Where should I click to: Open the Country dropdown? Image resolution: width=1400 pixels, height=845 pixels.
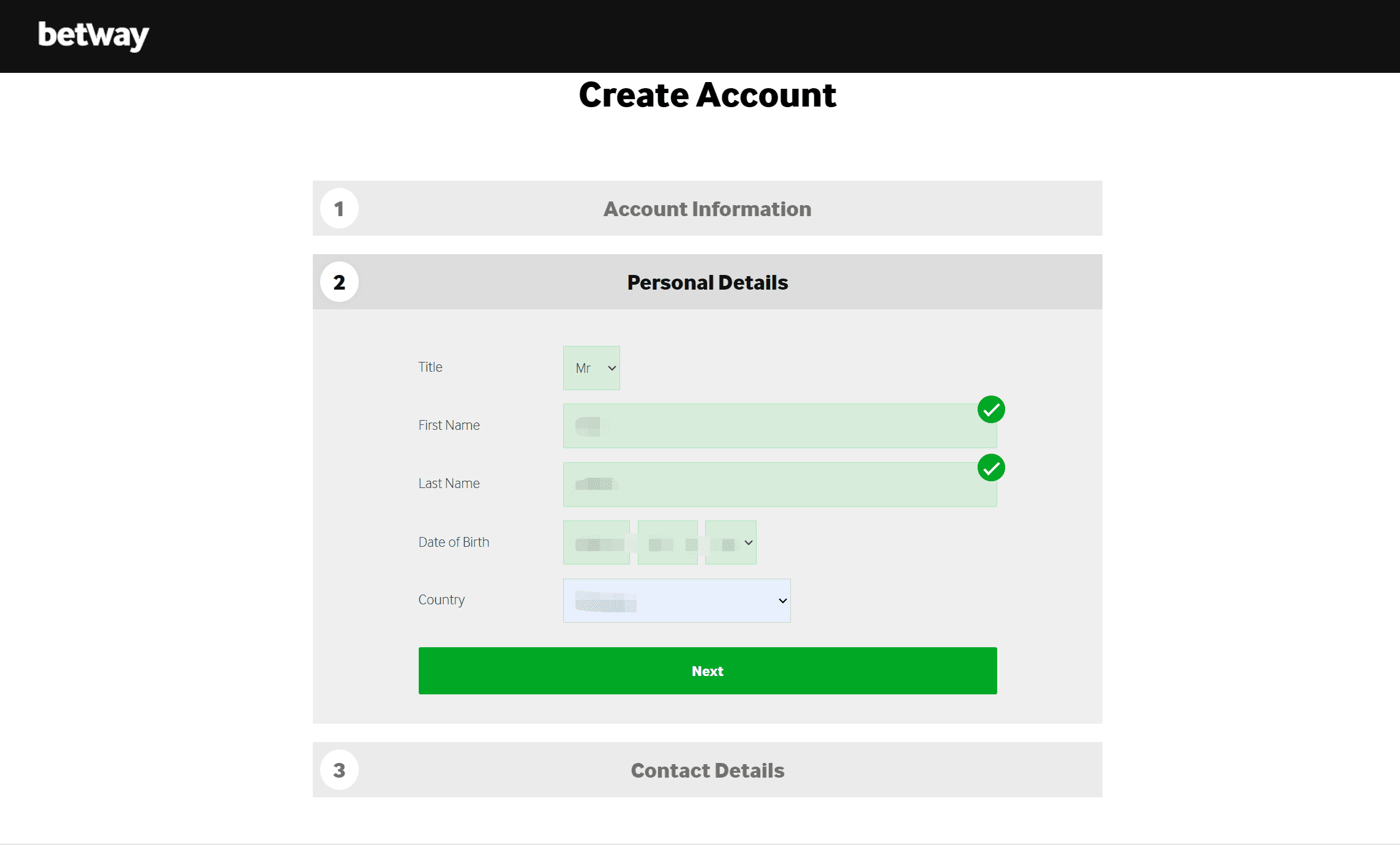(x=676, y=601)
